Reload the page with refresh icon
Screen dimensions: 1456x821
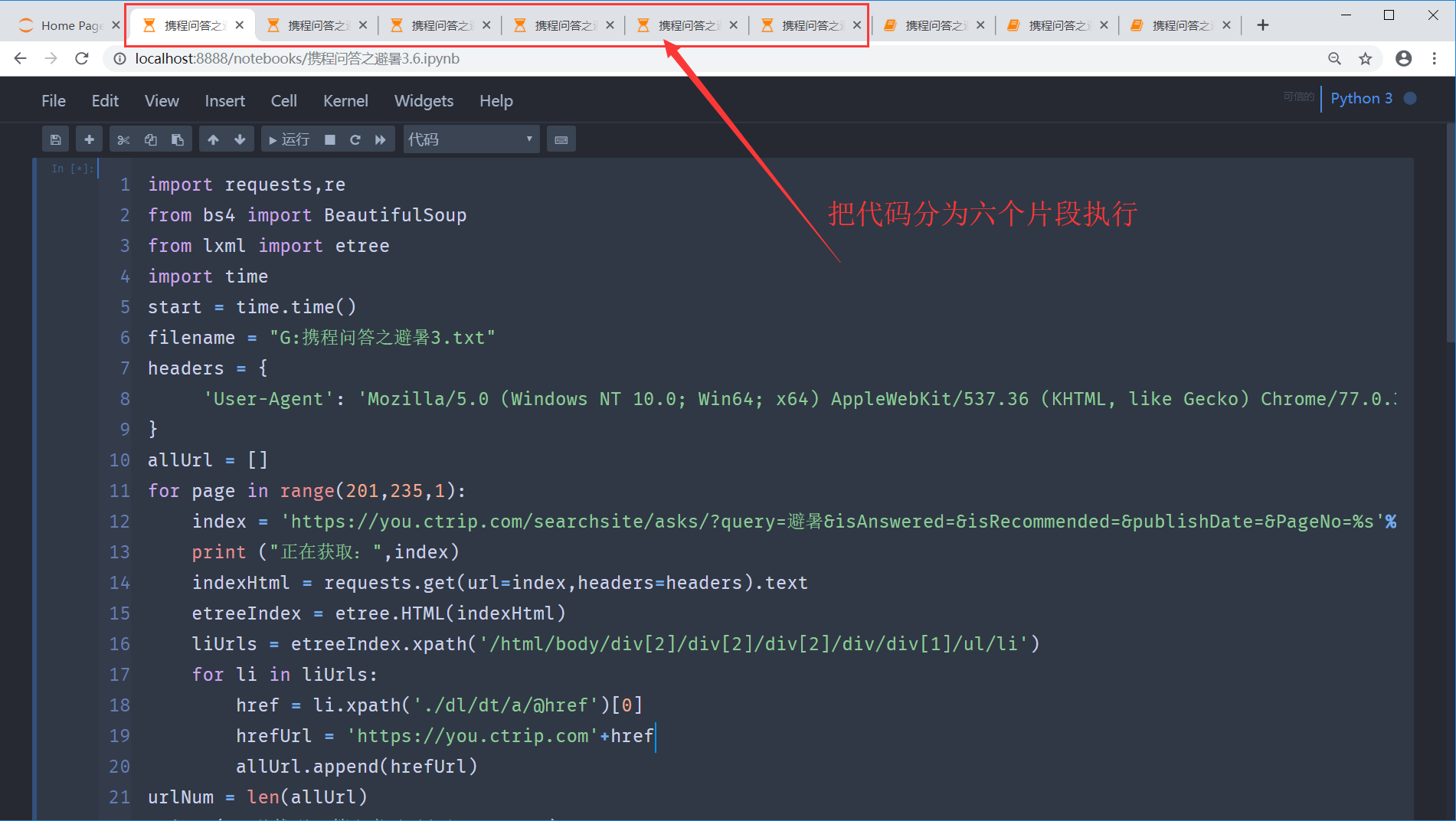click(82, 58)
